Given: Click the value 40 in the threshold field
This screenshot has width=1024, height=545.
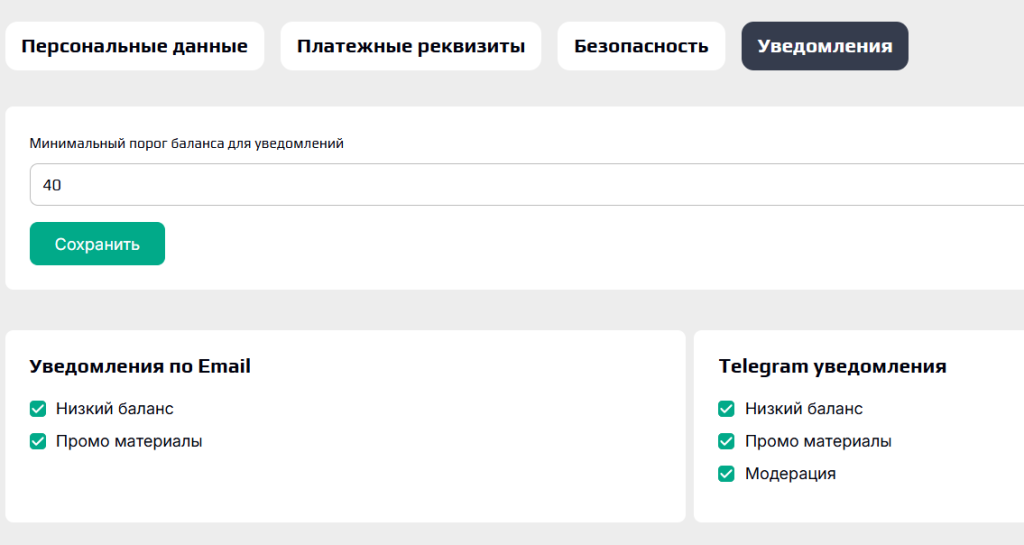Looking at the screenshot, I should [53, 185].
